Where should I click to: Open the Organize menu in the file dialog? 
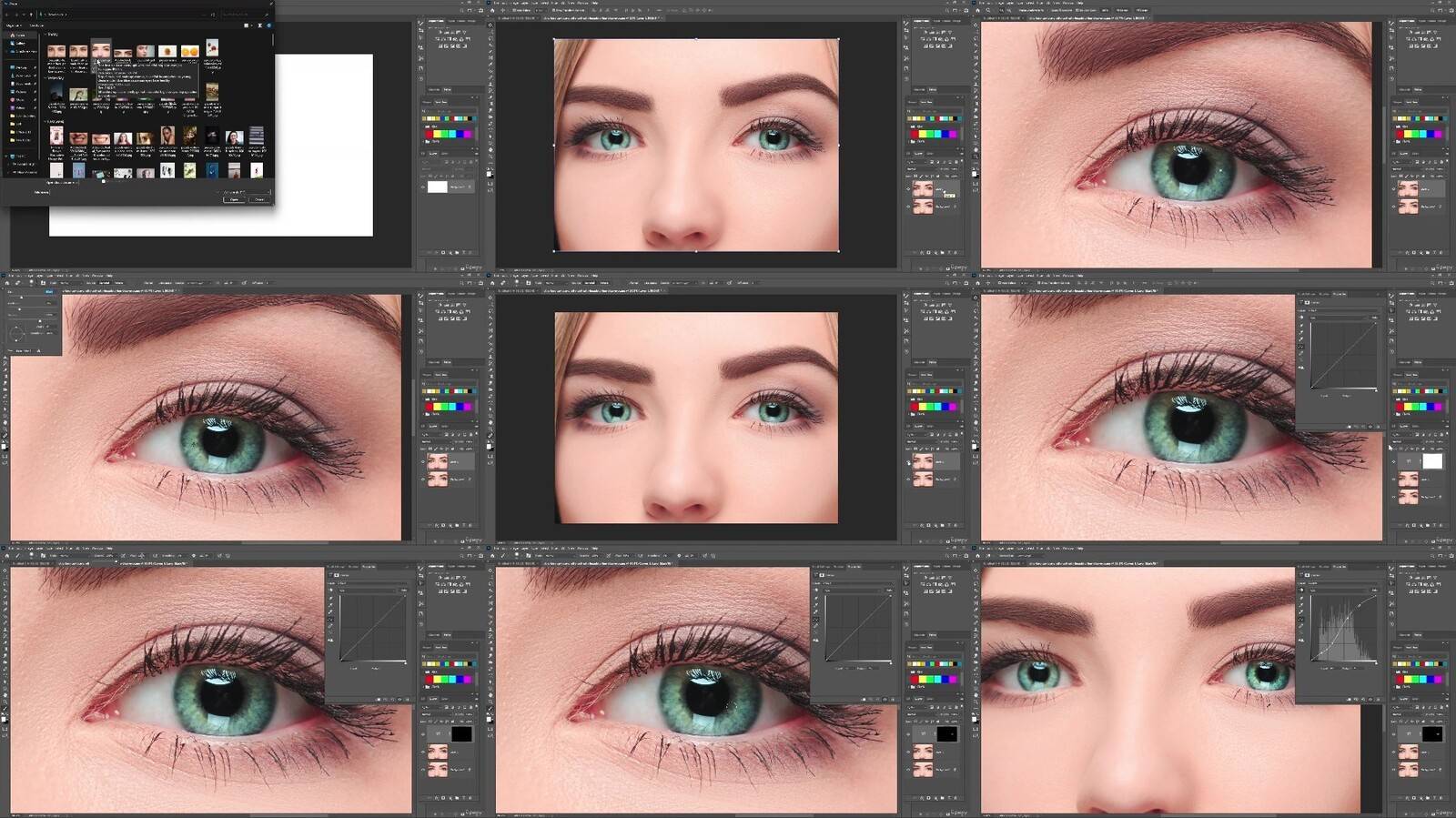pos(13,25)
